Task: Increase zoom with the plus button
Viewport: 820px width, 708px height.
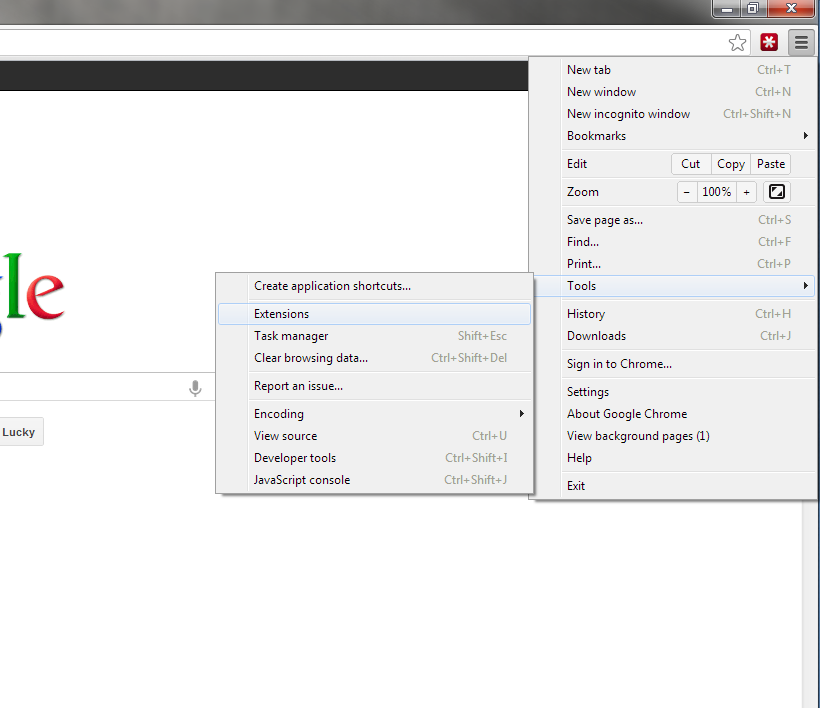Action: pyautogui.click(x=746, y=192)
